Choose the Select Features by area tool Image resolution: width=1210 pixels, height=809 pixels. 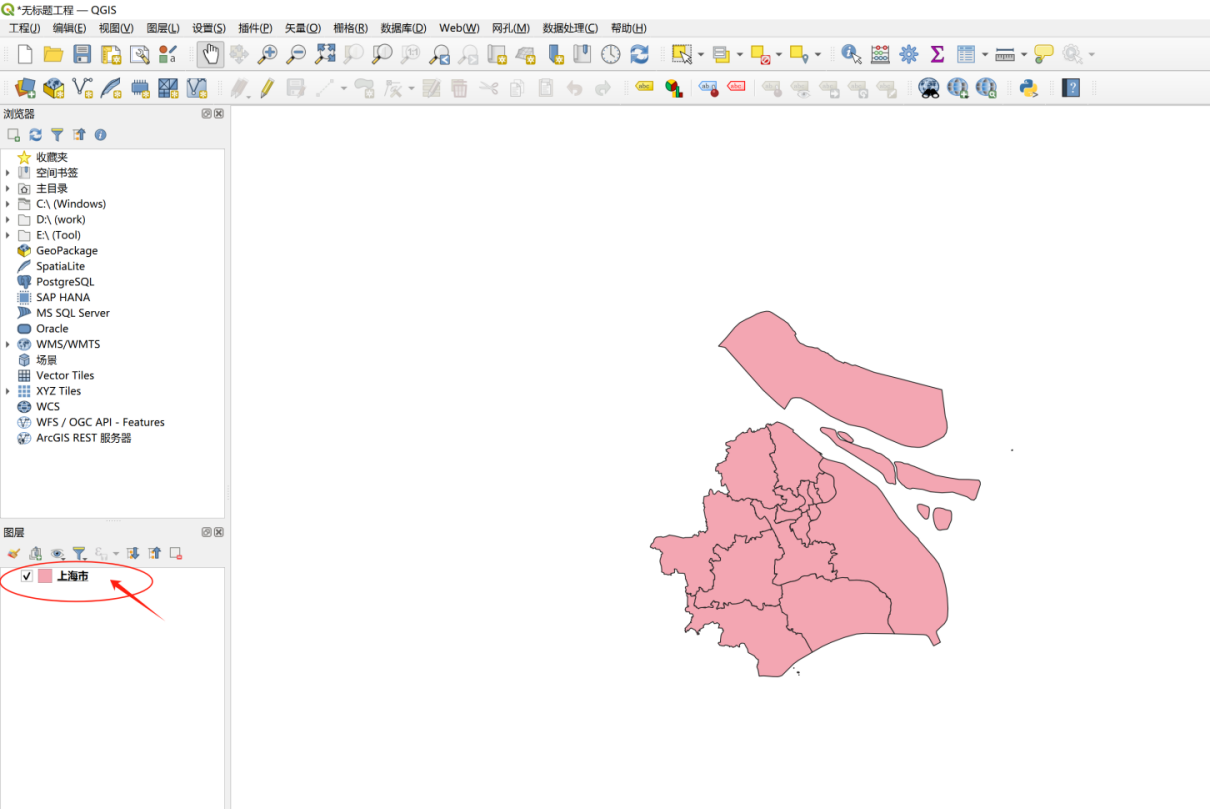point(682,55)
